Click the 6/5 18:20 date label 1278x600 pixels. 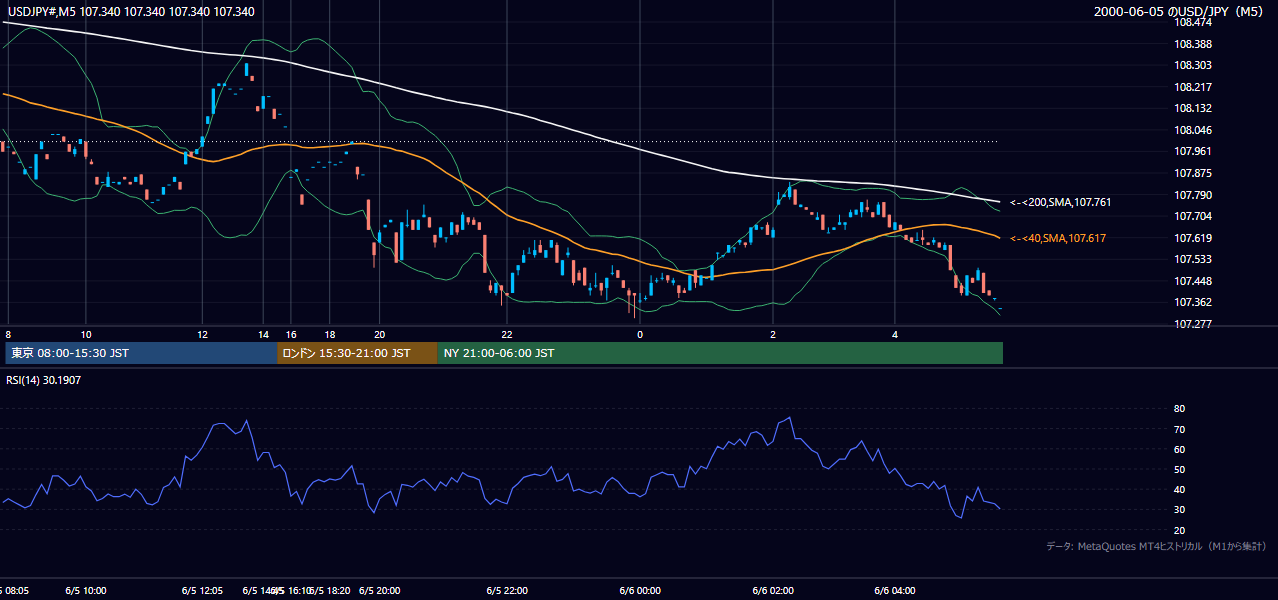click(329, 591)
